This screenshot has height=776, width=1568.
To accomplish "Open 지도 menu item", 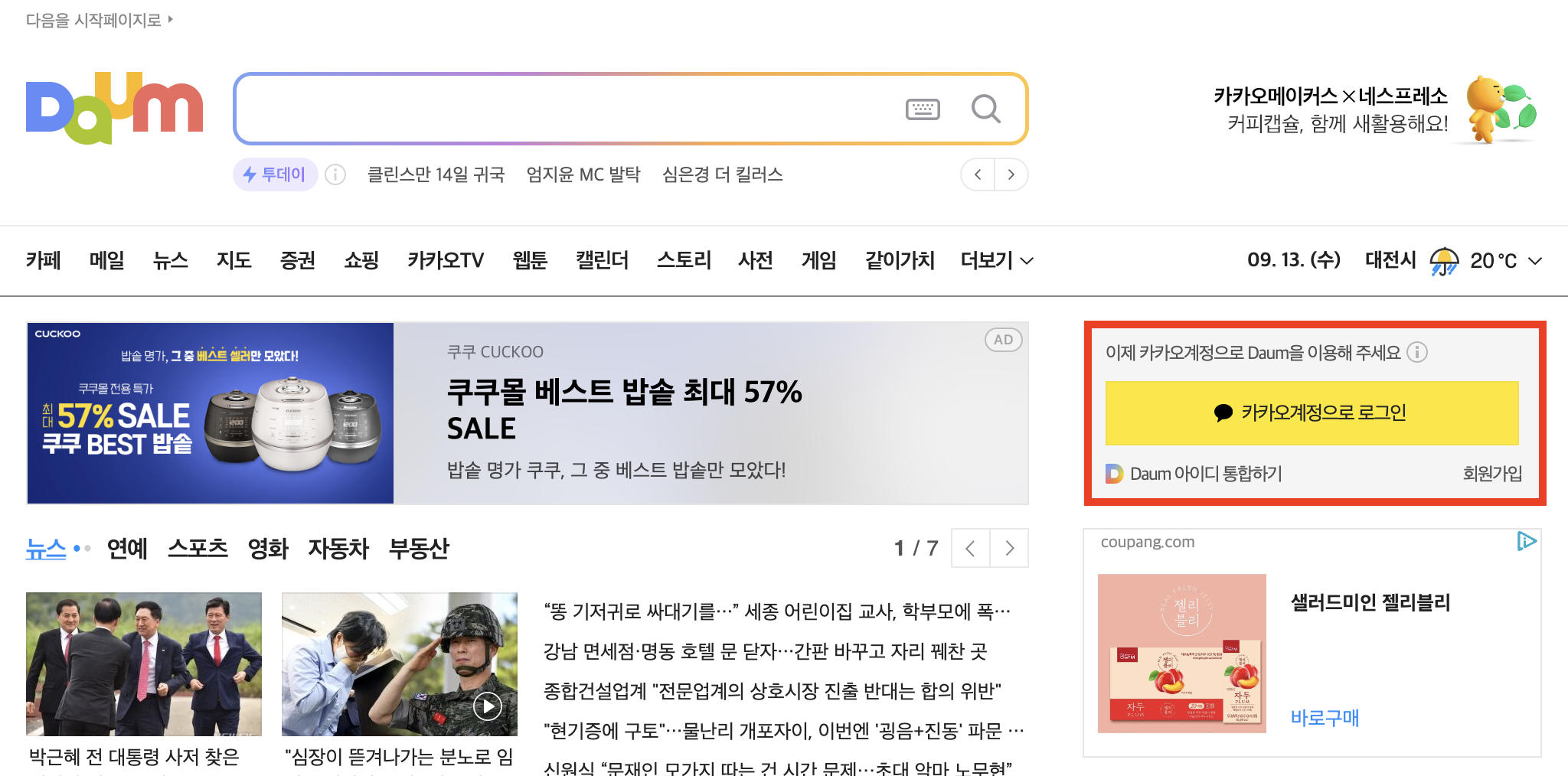I will click(x=234, y=261).
